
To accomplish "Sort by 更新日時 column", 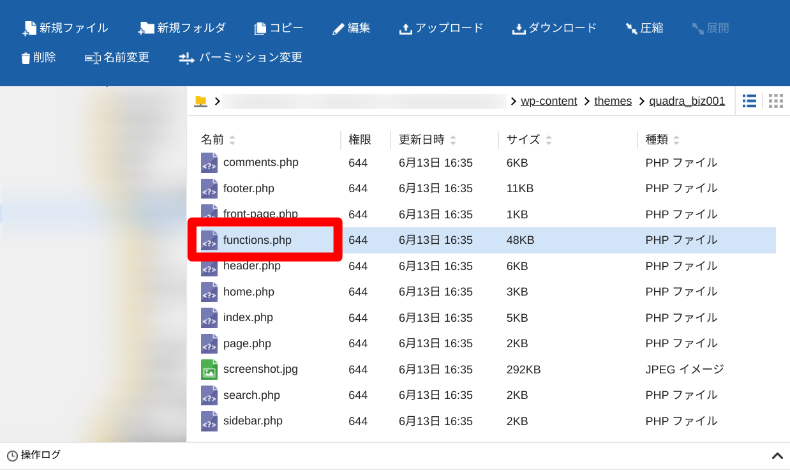I will 427,140.
